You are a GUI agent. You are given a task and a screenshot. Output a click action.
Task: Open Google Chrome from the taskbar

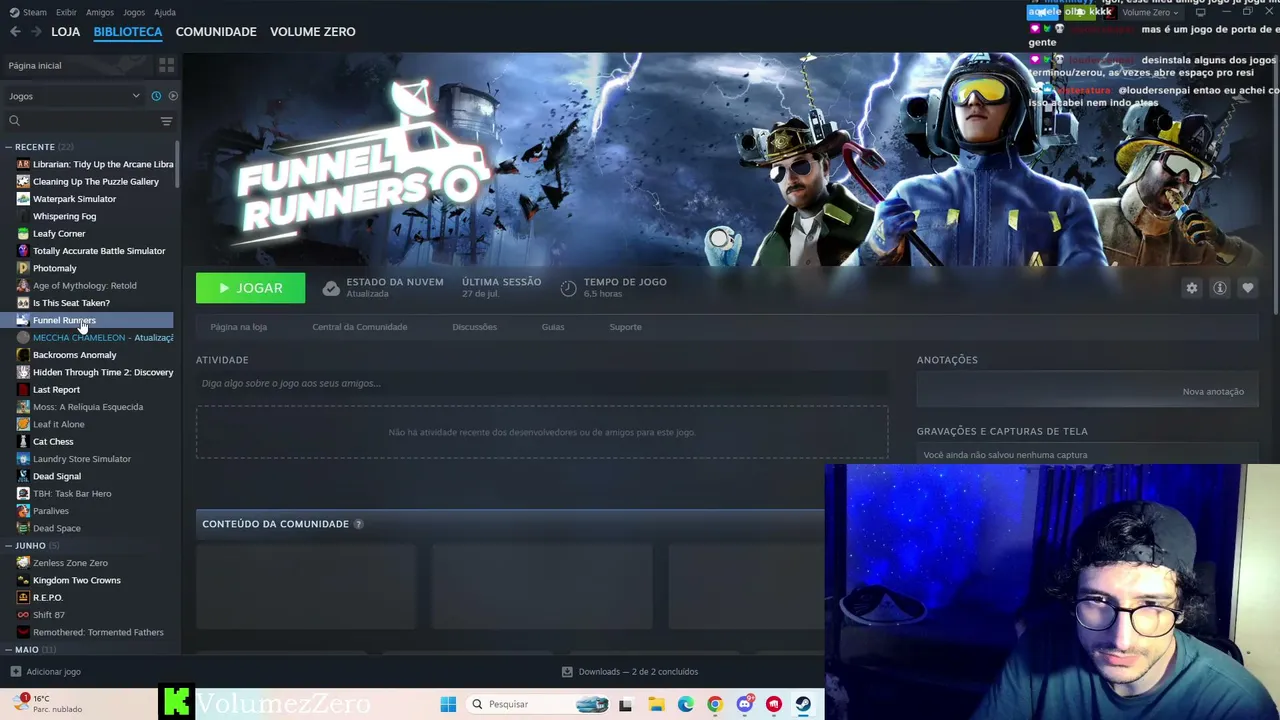(714, 704)
